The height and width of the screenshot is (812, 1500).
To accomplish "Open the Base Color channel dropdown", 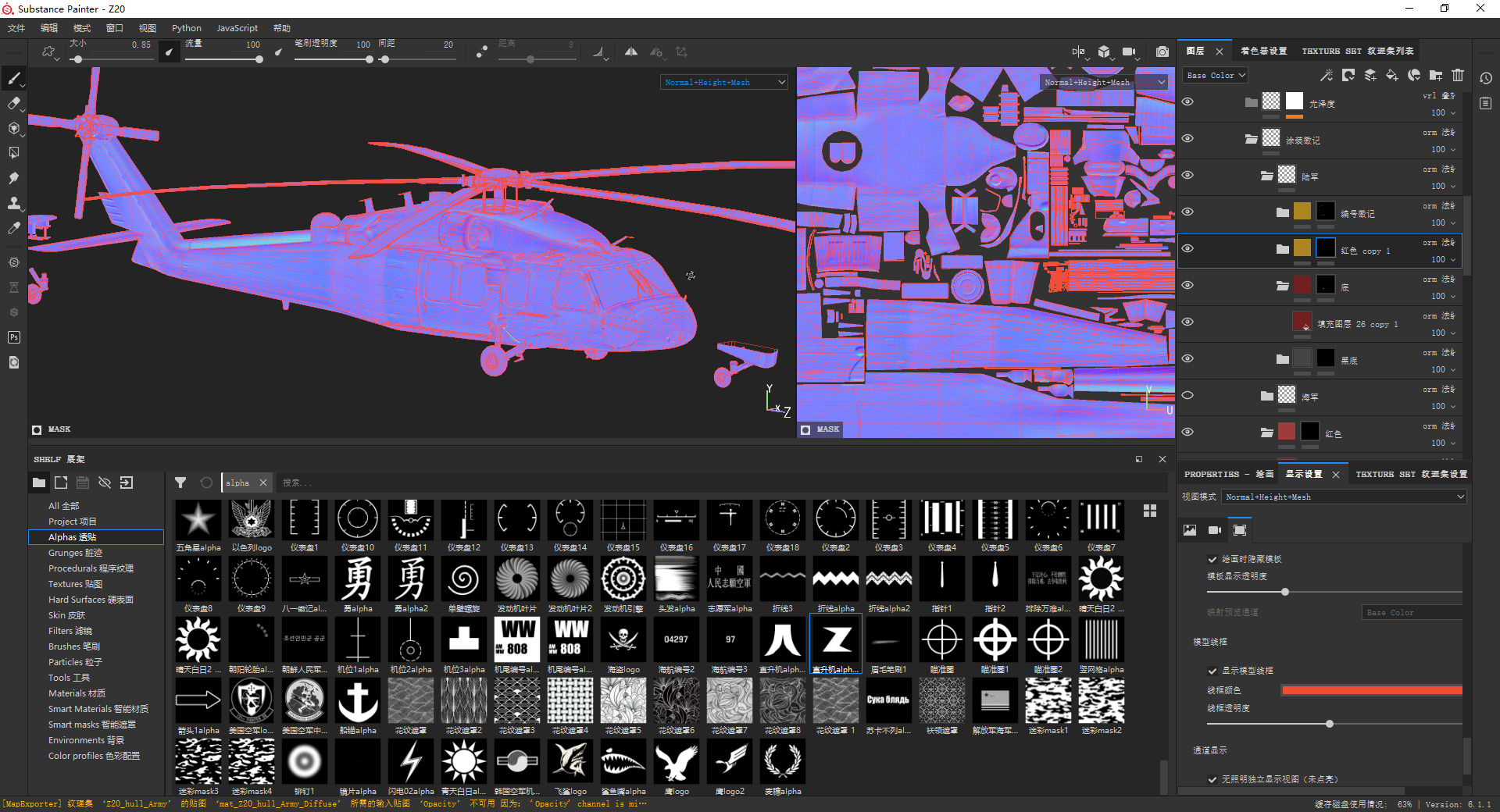I will (1215, 75).
